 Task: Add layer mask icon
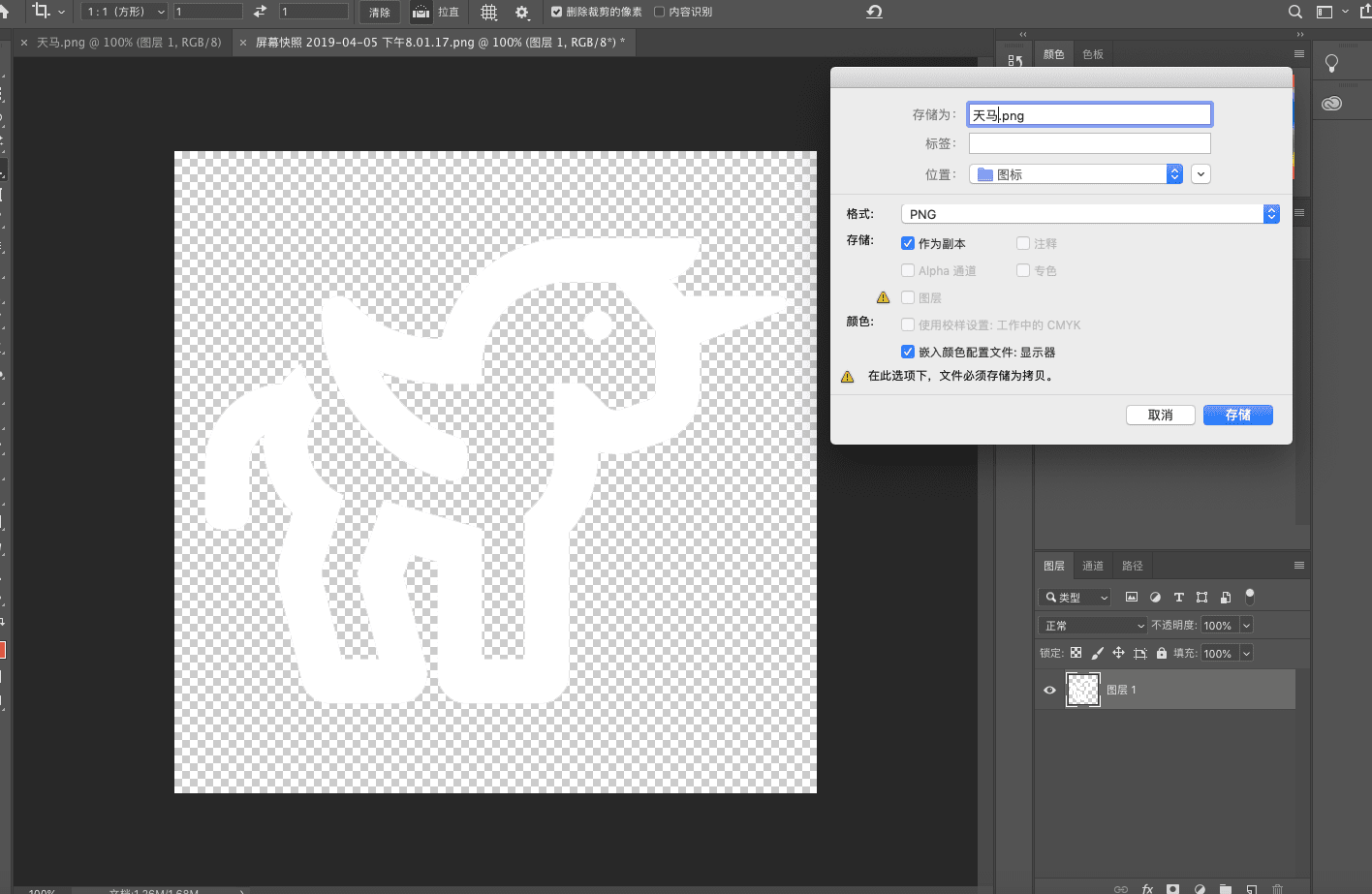pyautogui.click(x=1172, y=888)
